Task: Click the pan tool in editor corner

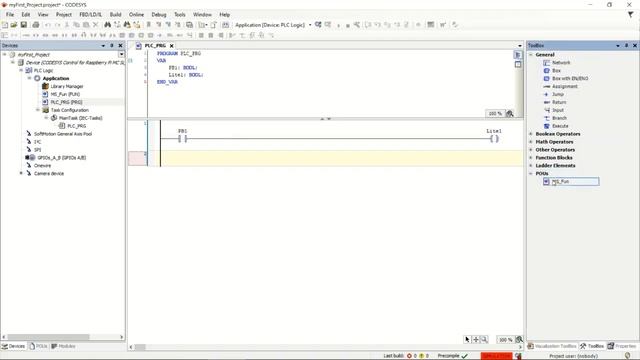Action: click(476, 339)
